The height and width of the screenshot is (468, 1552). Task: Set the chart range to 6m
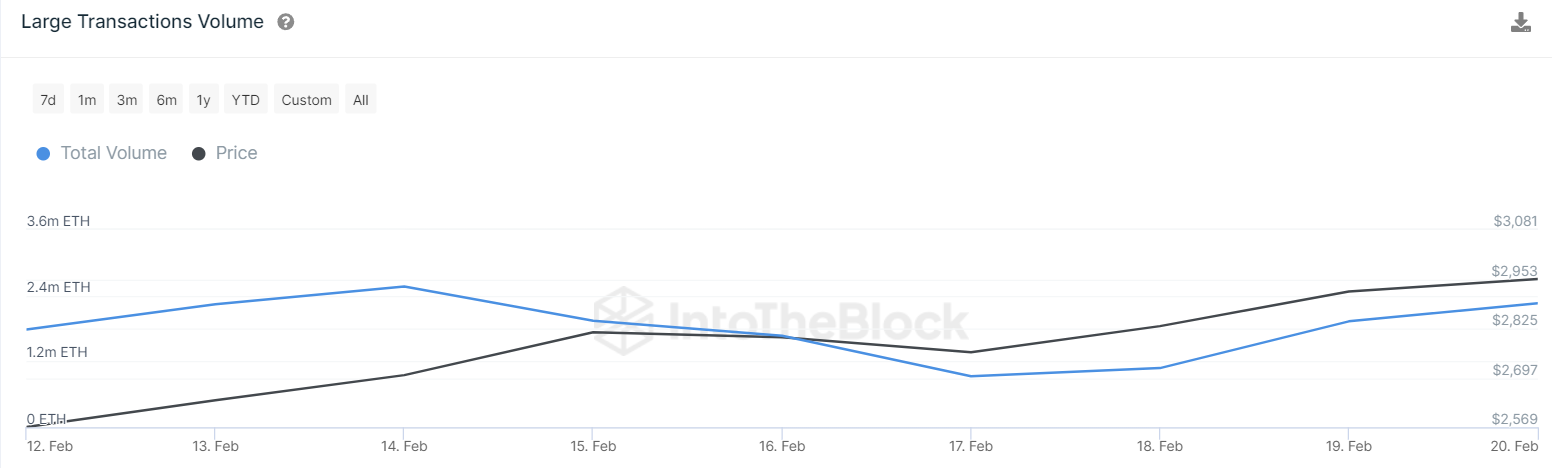166,100
